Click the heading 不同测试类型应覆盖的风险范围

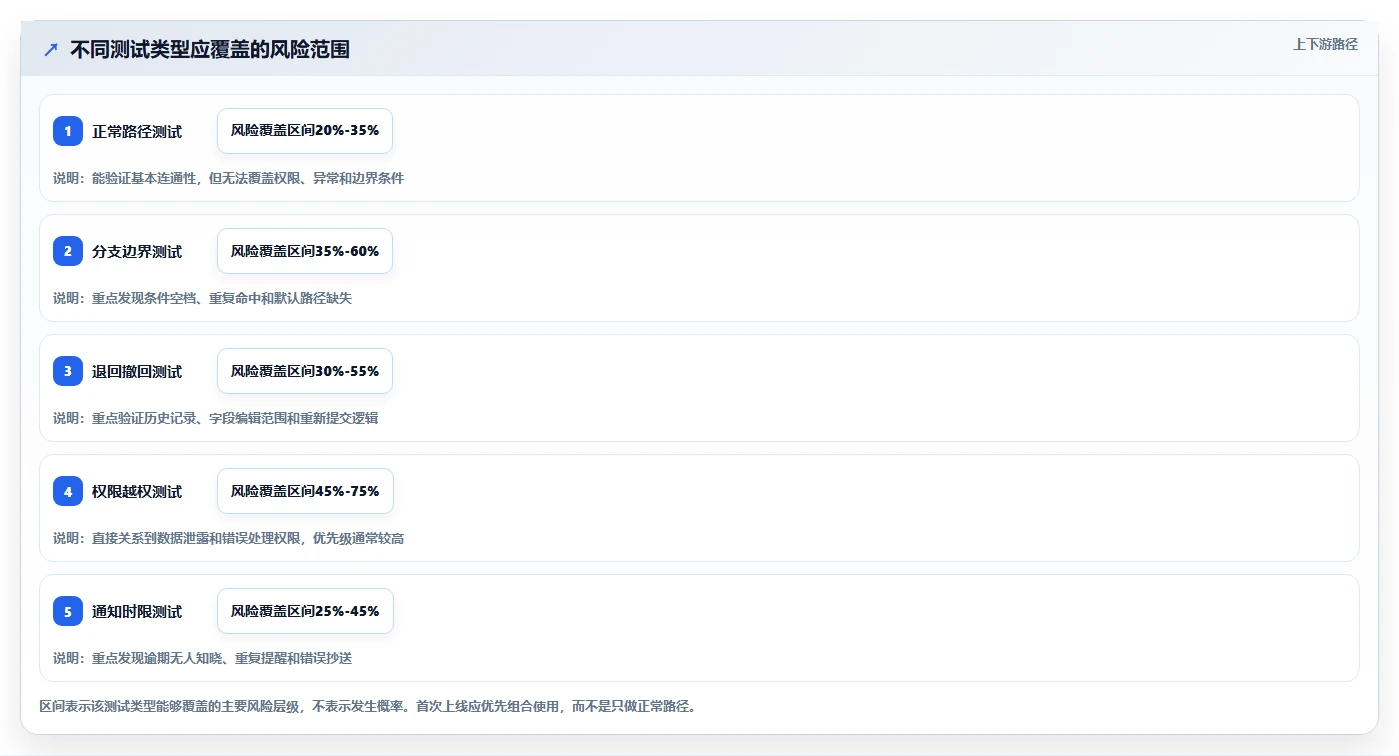point(210,50)
